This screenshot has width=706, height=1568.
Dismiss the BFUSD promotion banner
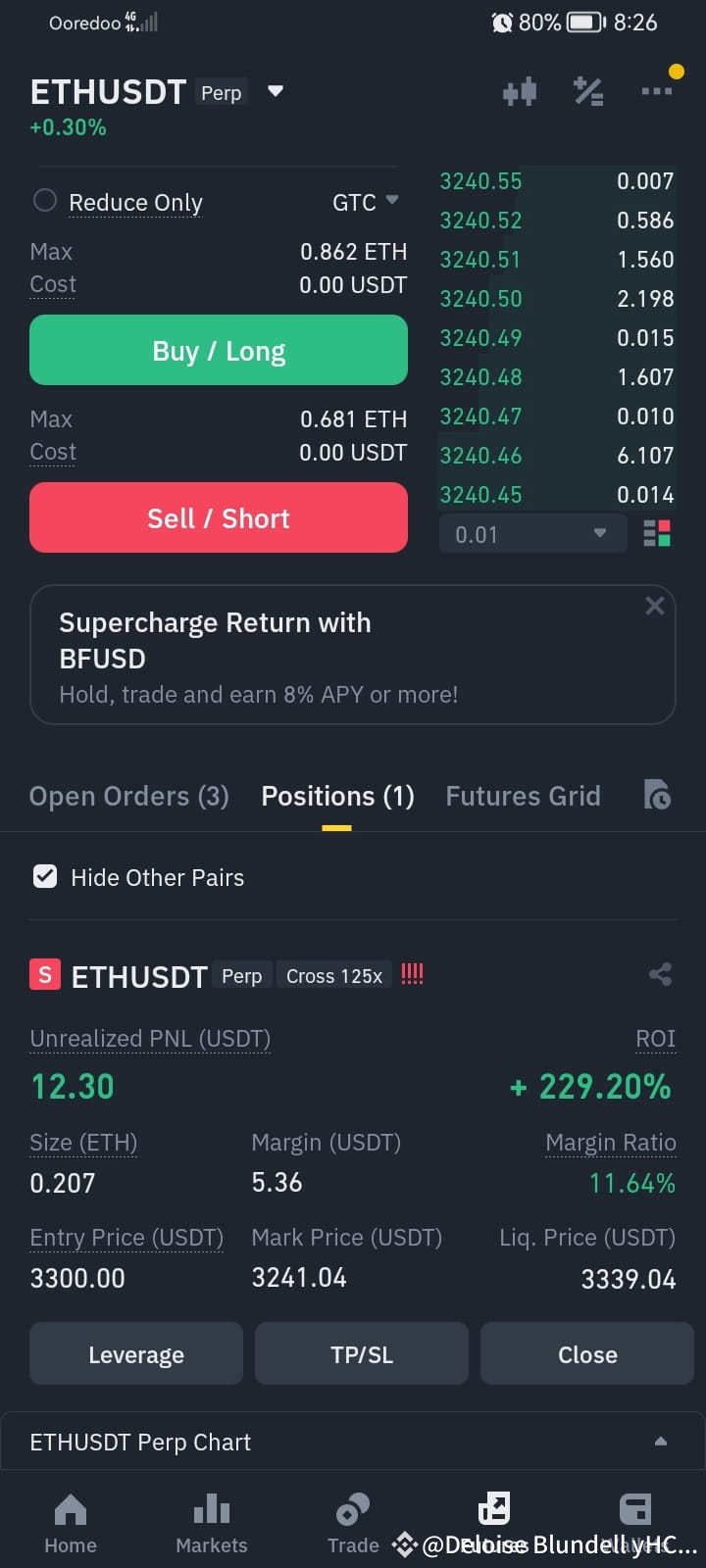click(655, 606)
